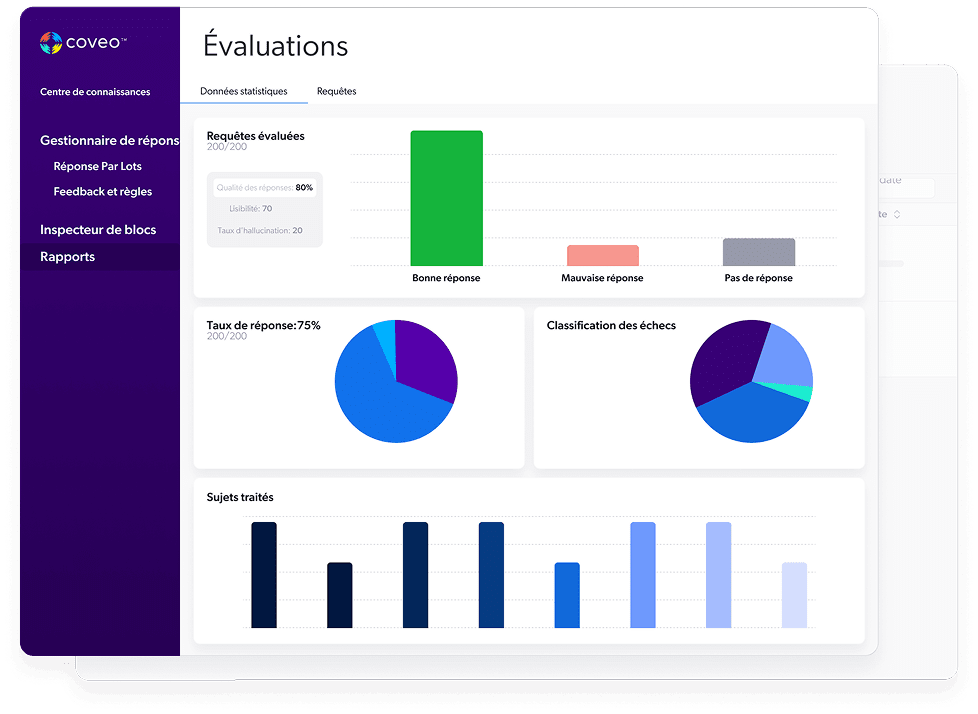This screenshot has height=714, width=978.
Task: Click the pink Mauvaise réponse bar
Action: click(x=602, y=255)
